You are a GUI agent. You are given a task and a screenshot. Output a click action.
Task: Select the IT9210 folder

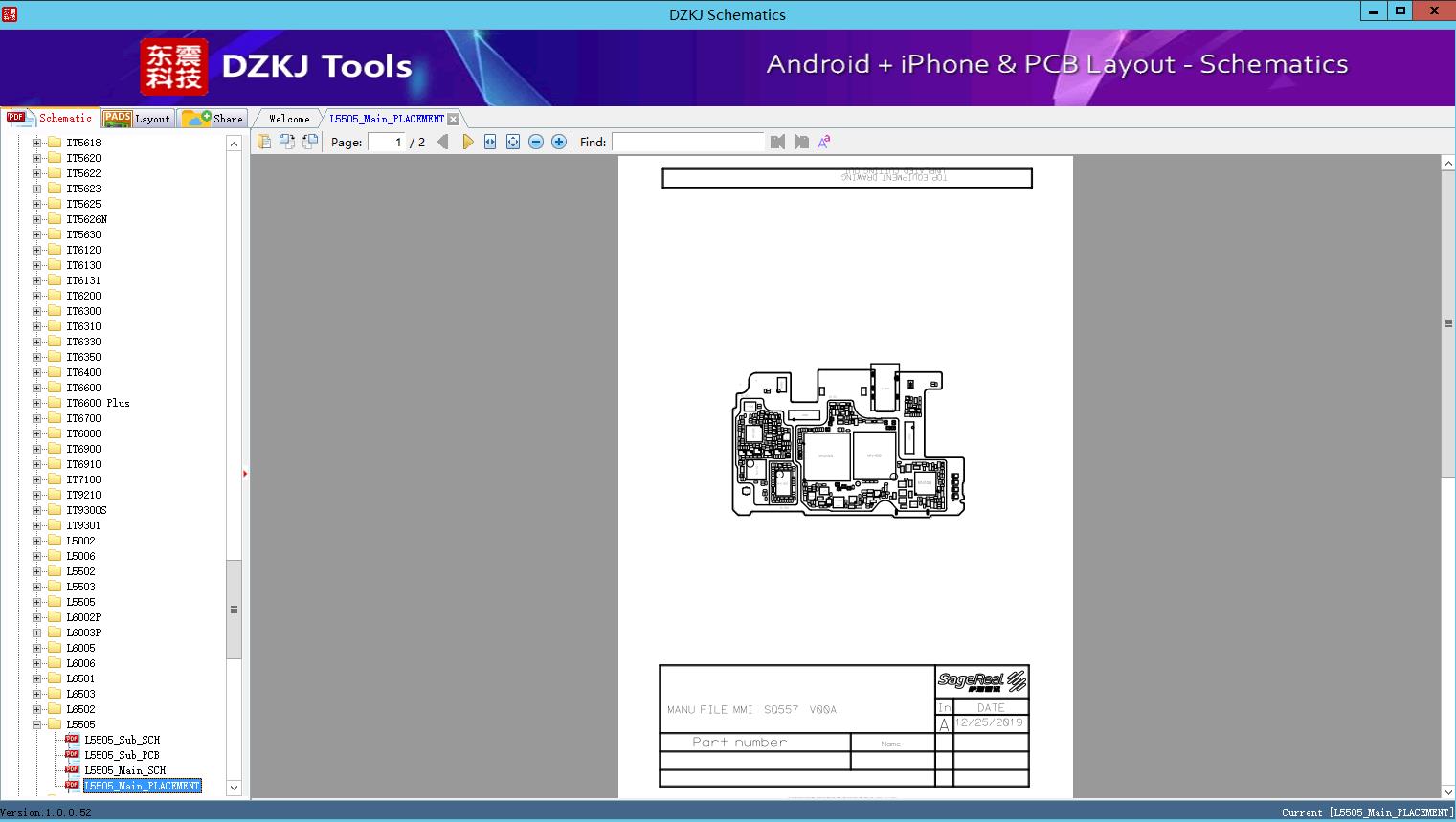pyautogui.click(x=83, y=495)
